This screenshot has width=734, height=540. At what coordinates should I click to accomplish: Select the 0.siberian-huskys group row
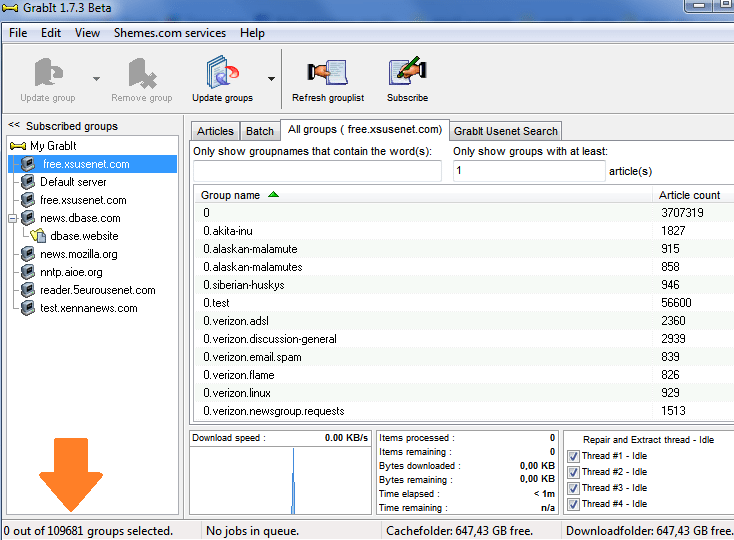click(464, 285)
